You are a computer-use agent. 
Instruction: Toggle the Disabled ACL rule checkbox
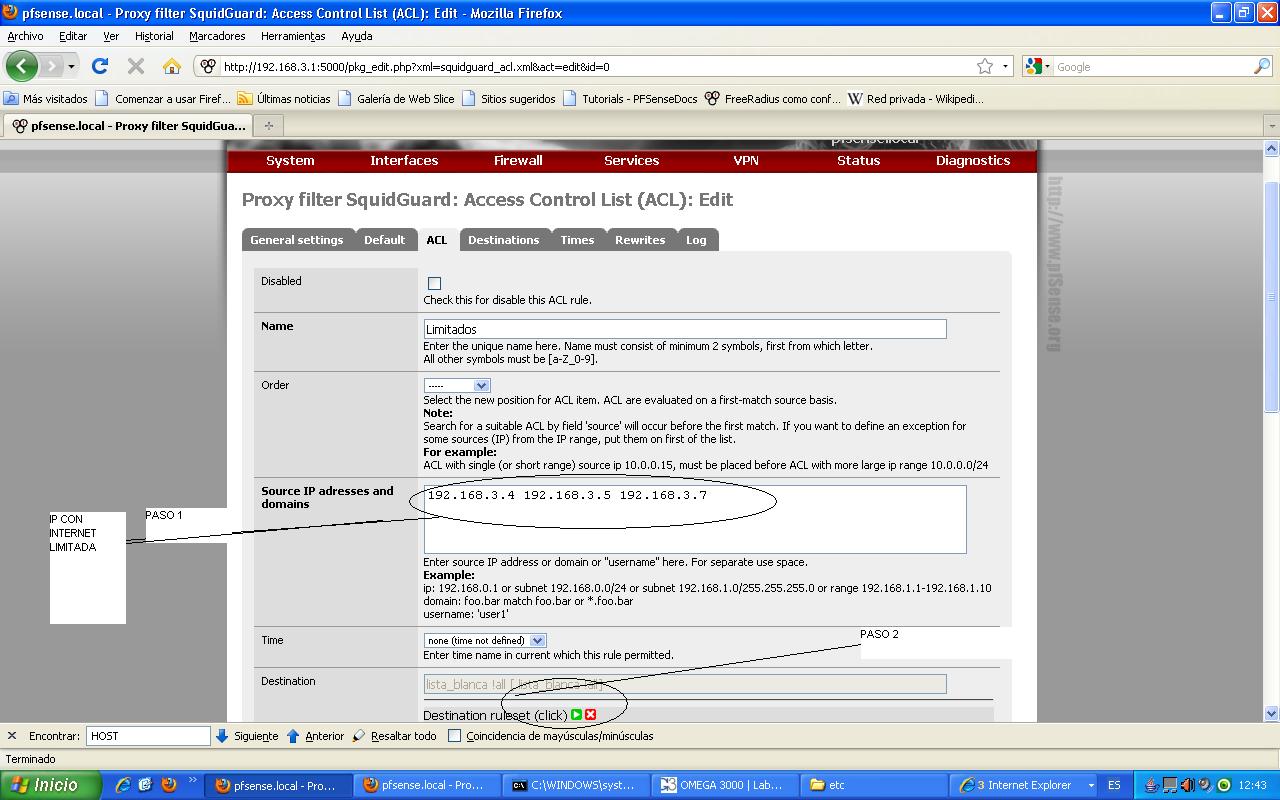[434, 283]
